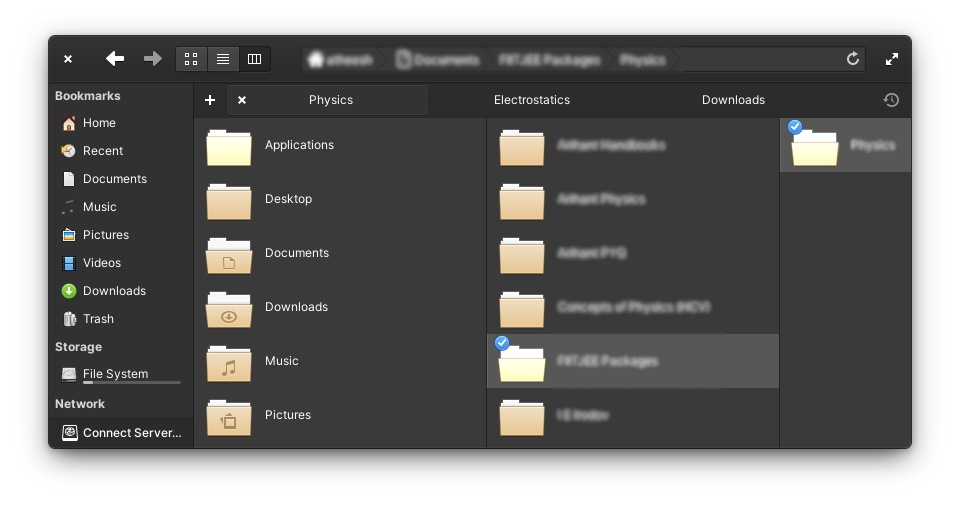
Task: Select the third folder in second column
Action: [632, 253]
